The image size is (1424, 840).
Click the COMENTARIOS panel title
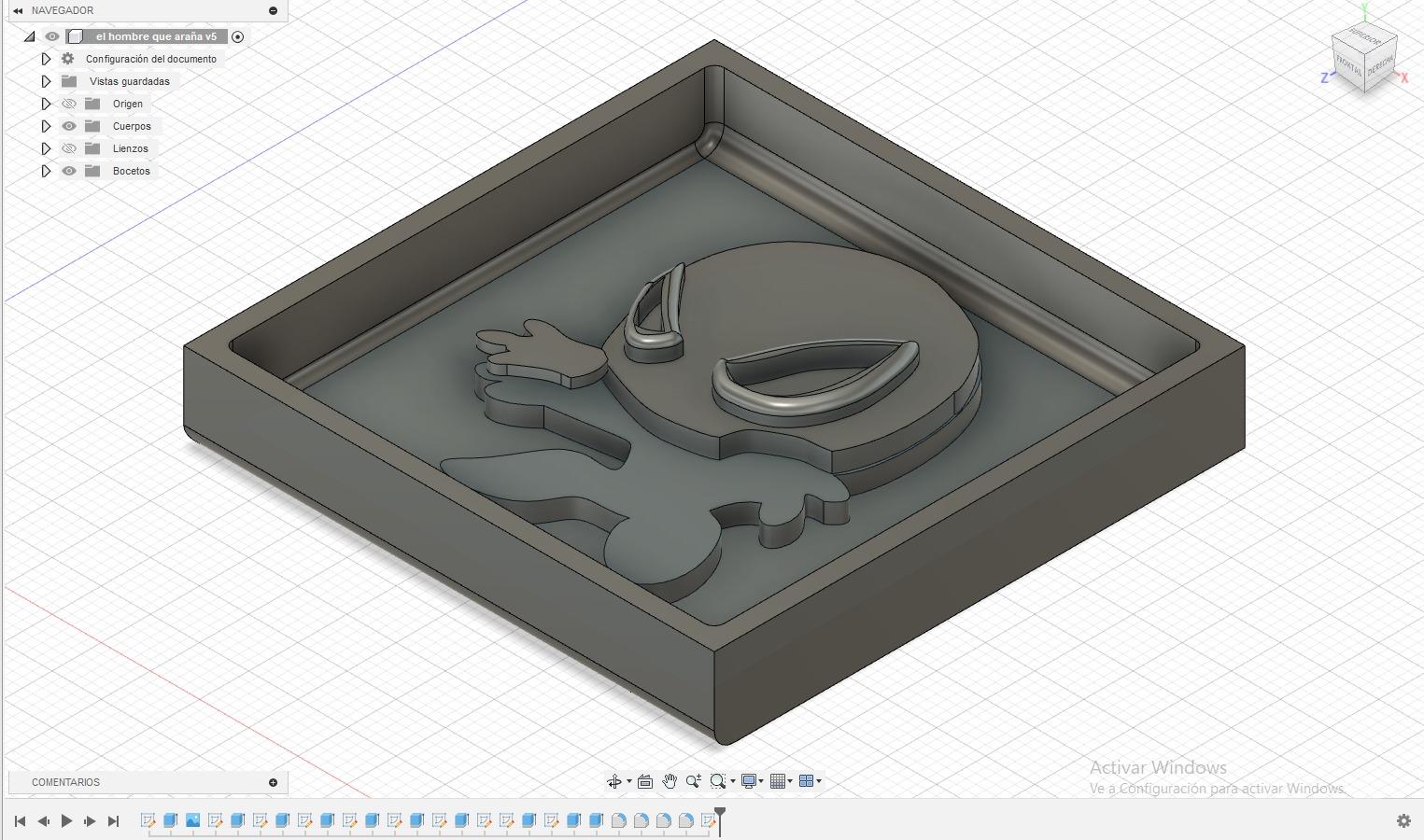tap(65, 782)
